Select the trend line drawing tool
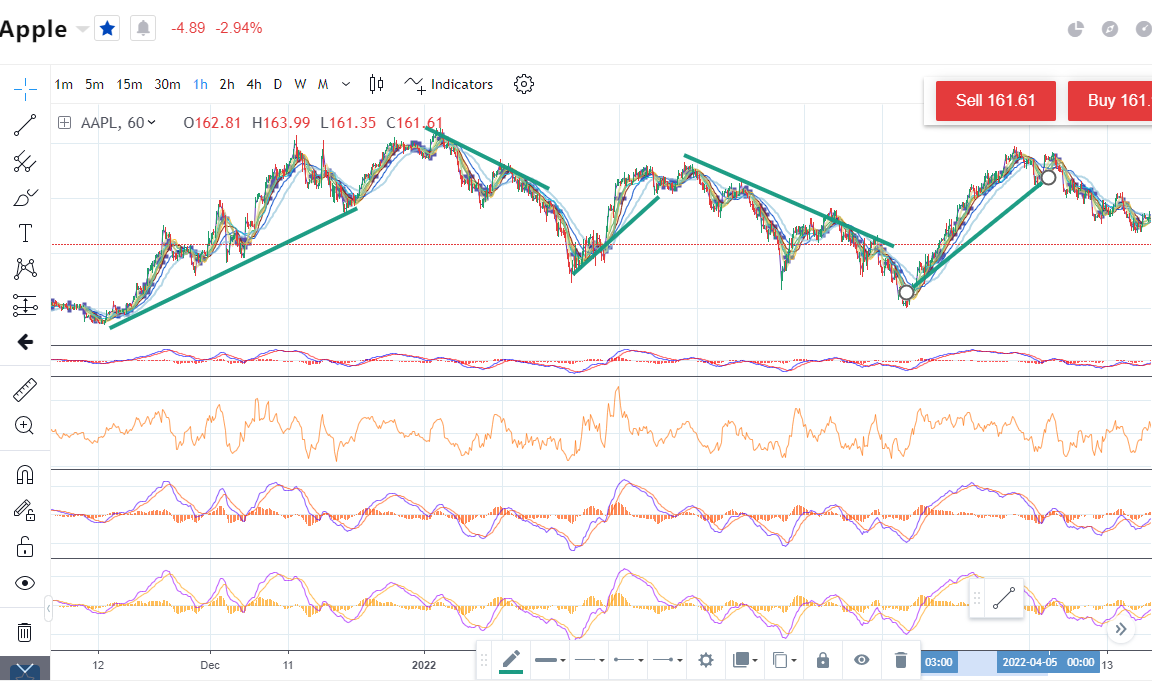This screenshot has width=1152, height=682. point(25,125)
